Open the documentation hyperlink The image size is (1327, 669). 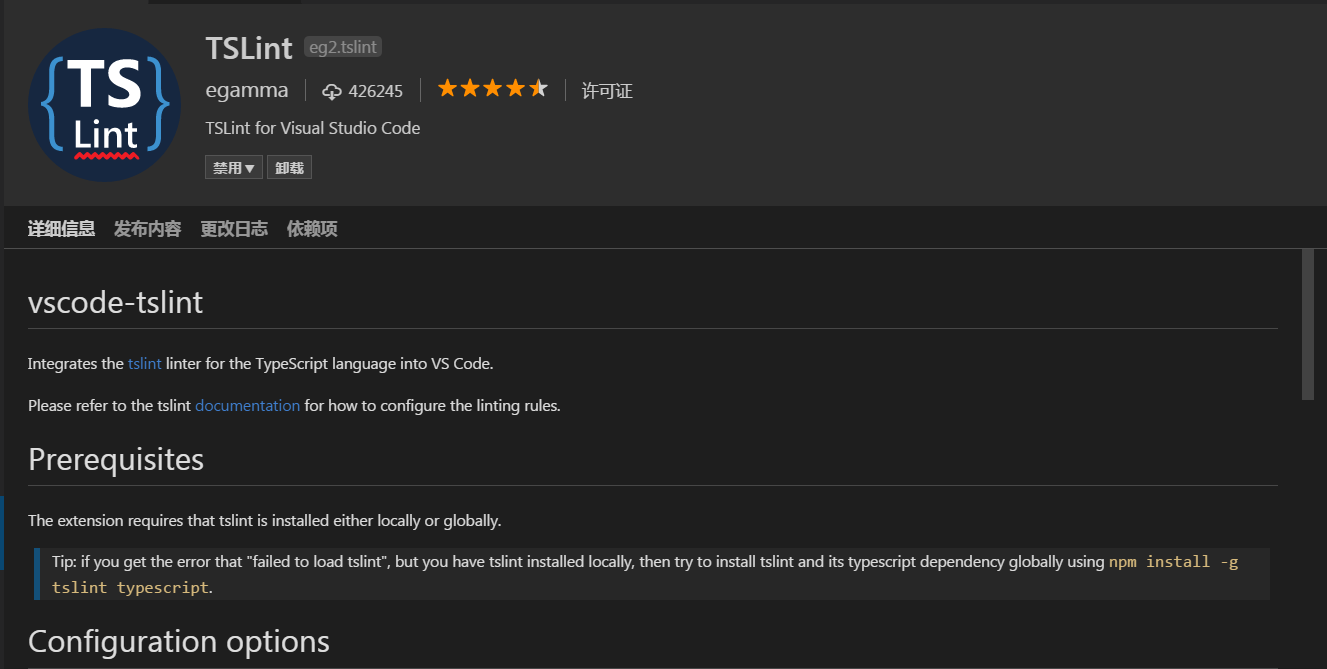(248, 406)
